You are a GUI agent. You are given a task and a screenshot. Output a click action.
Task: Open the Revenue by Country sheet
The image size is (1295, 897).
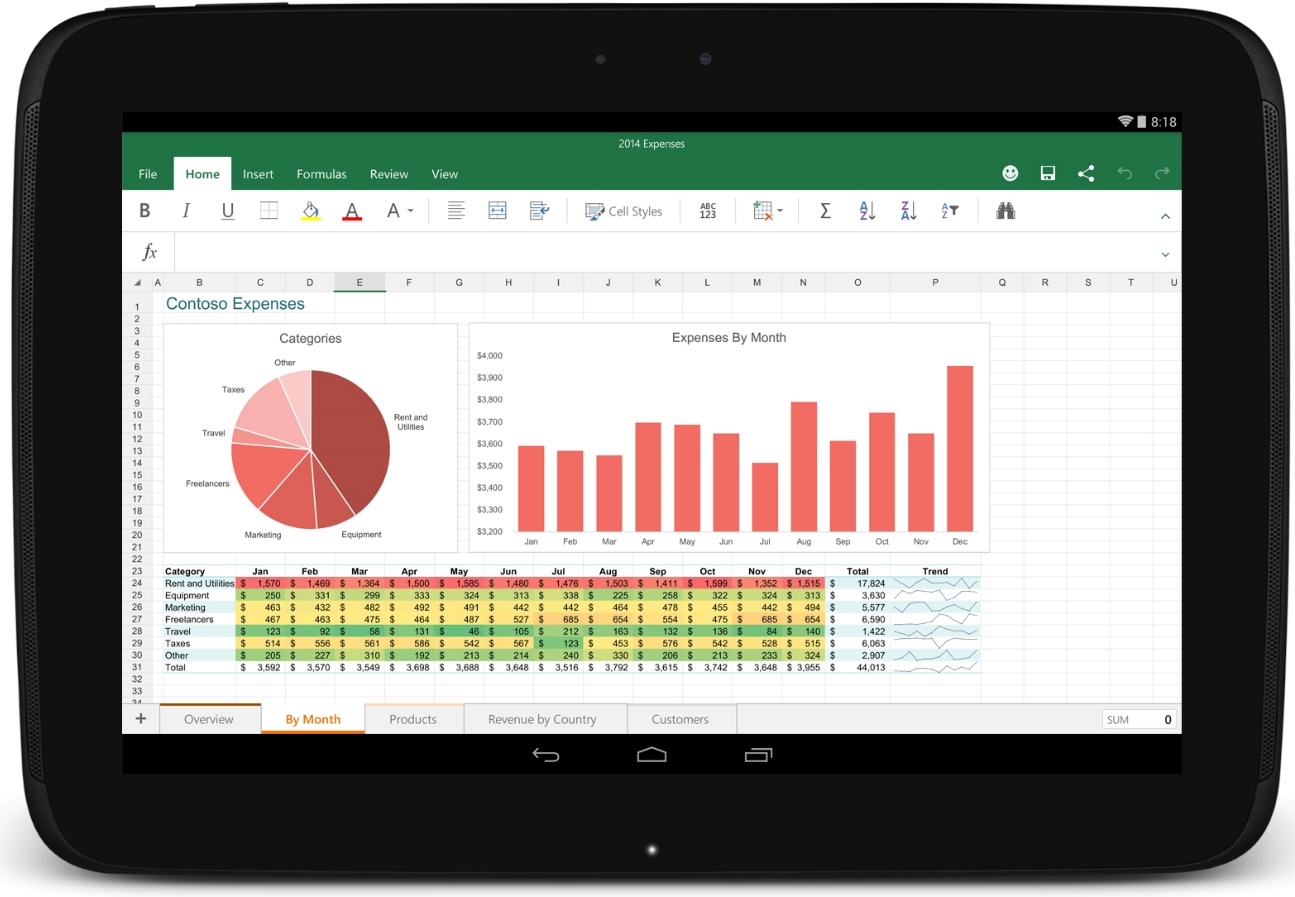click(544, 719)
